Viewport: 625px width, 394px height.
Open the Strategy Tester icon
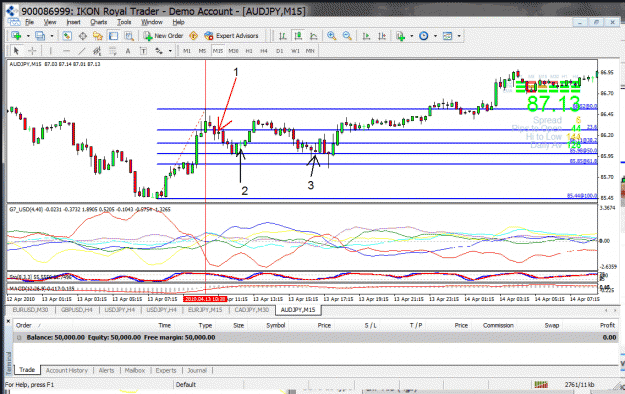(129, 36)
